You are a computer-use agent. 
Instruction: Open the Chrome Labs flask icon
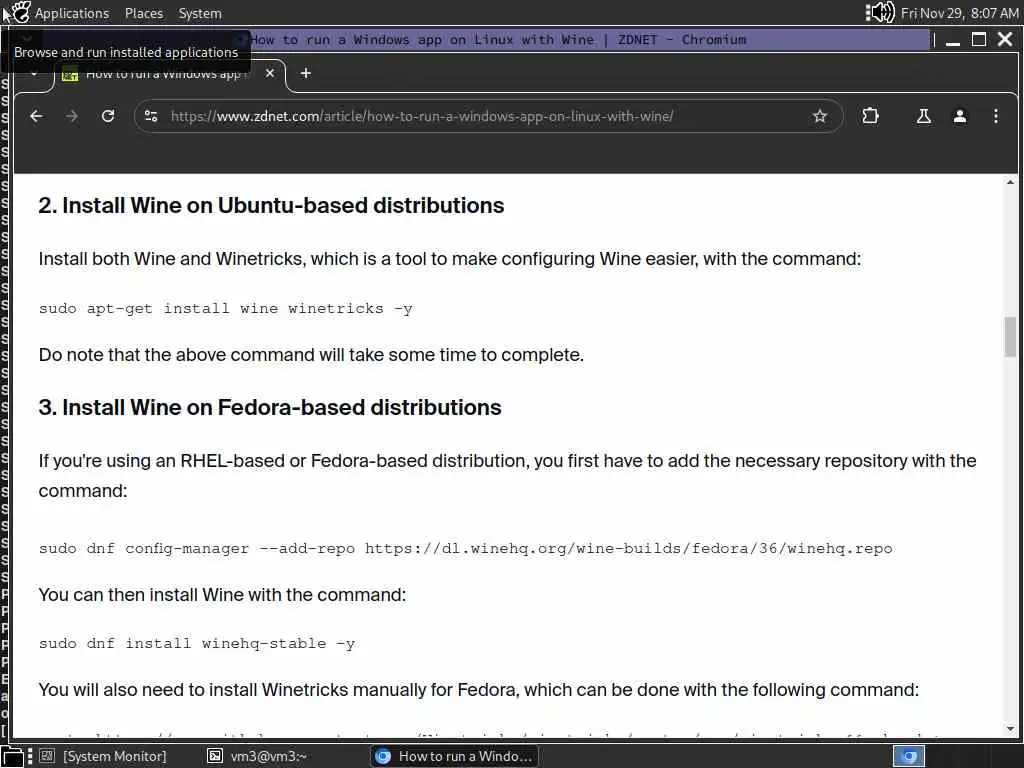pyautogui.click(x=923, y=116)
